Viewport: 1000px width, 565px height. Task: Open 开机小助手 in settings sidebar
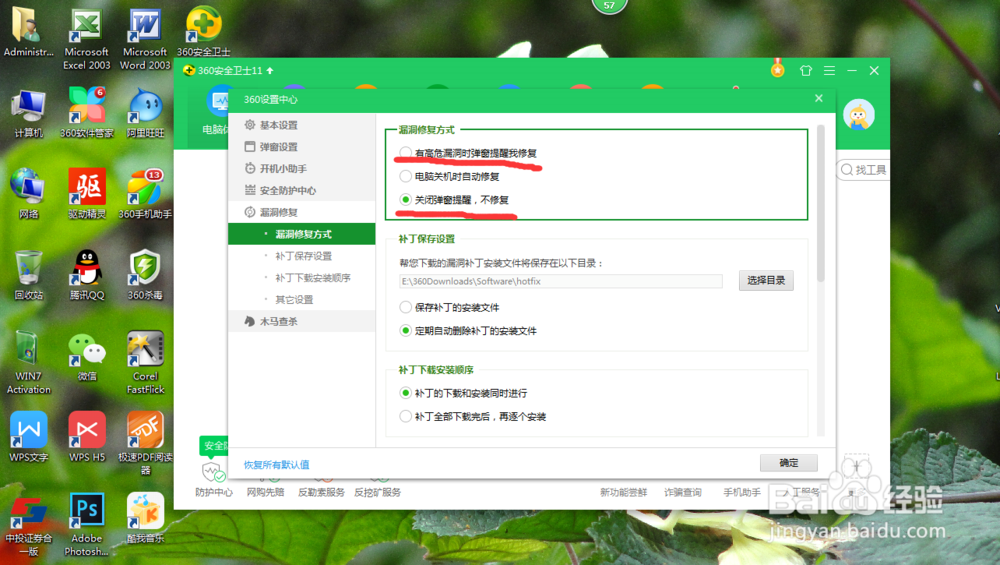302,168
